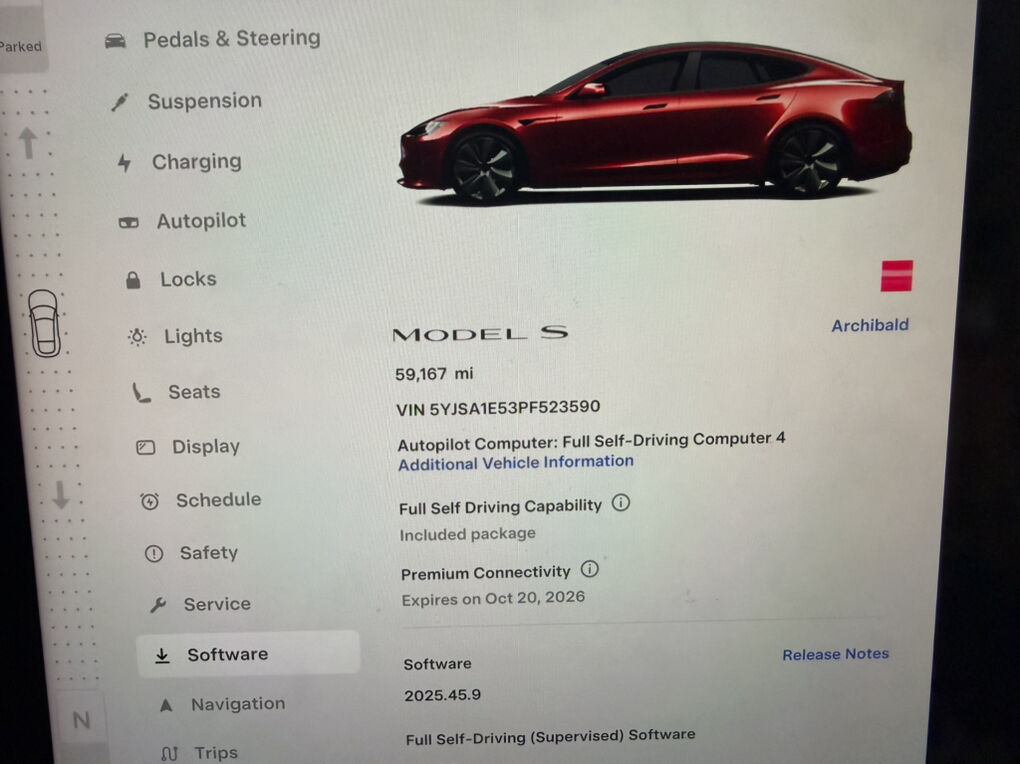Select the Suspension wrench icon

[x=120, y=102]
